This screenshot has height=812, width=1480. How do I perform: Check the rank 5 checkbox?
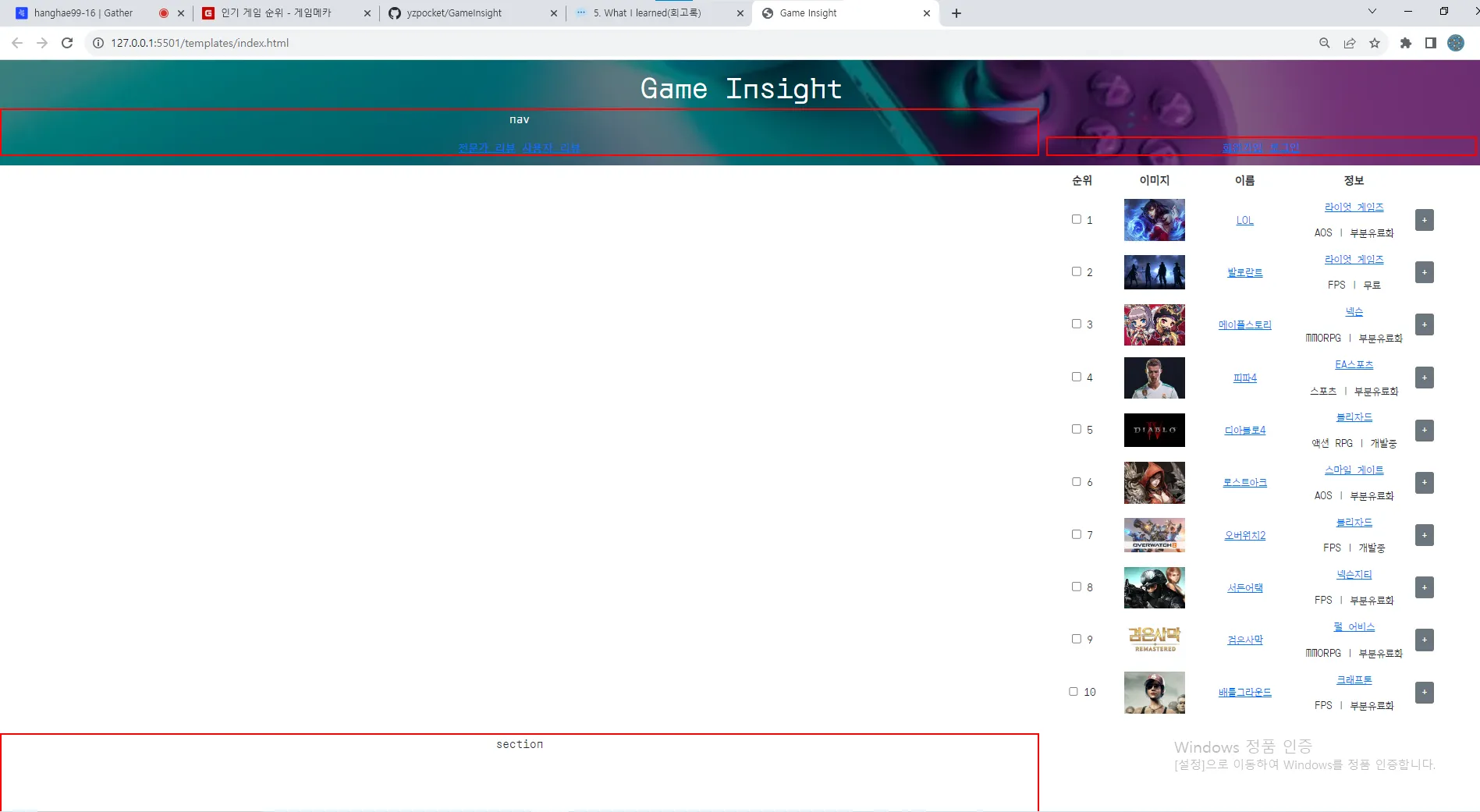tap(1077, 429)
